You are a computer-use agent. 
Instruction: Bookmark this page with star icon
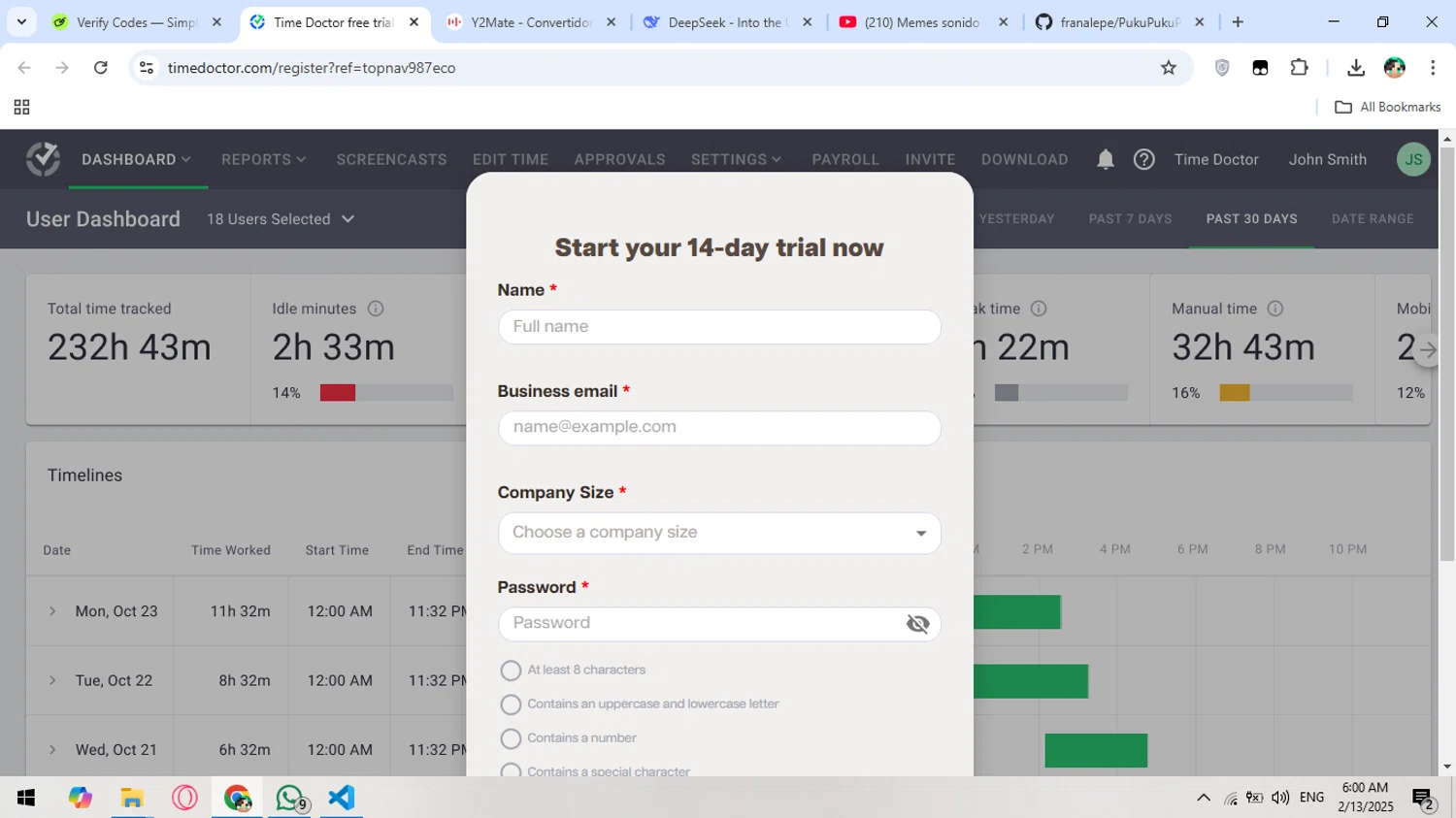1169,68
